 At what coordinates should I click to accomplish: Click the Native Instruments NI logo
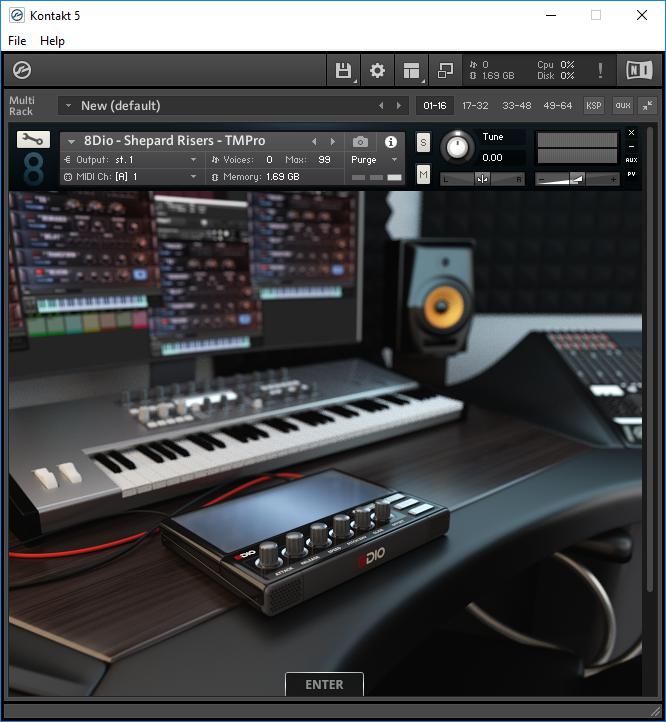pos(639,70)
